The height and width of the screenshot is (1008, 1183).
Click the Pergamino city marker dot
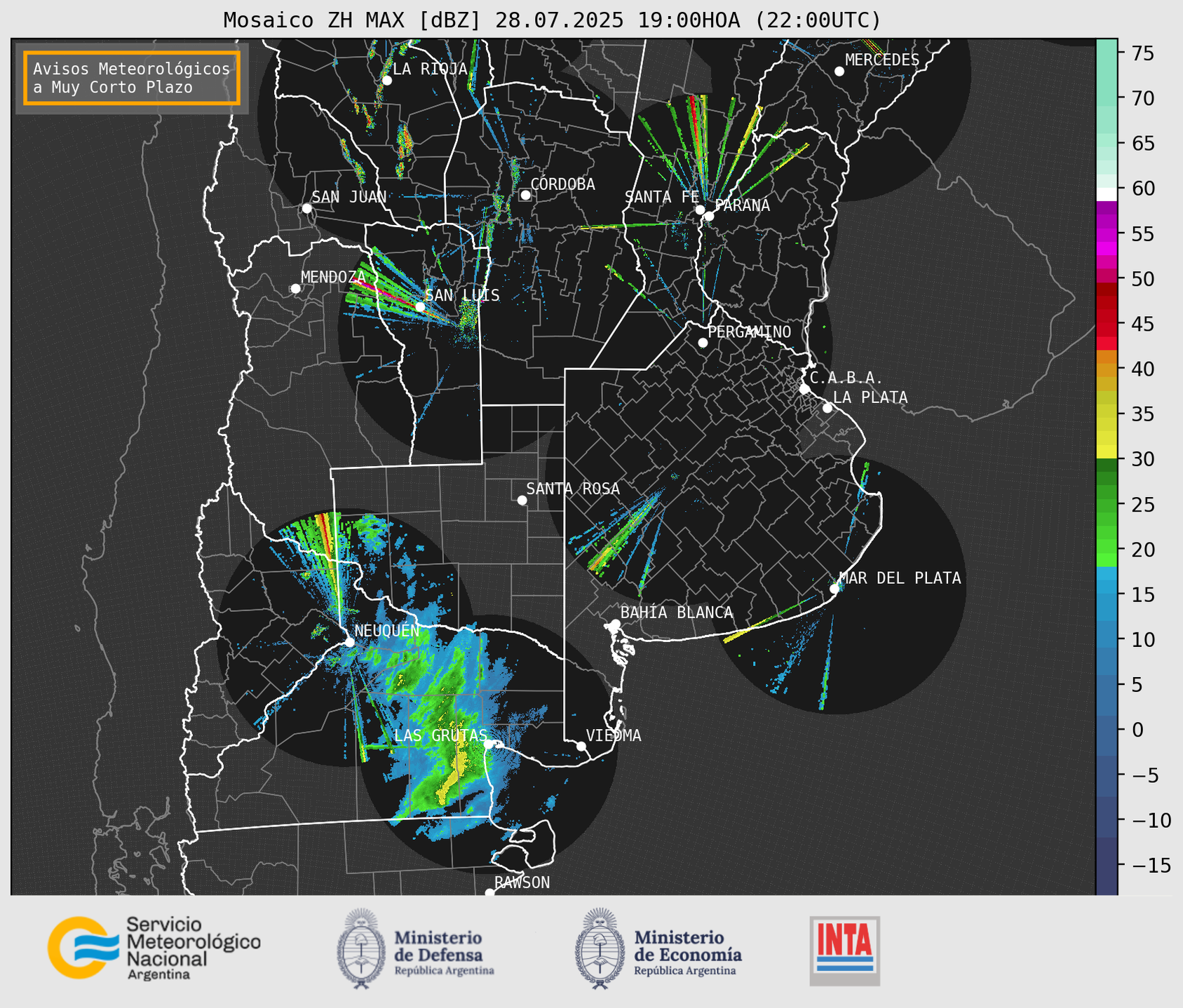703,343
